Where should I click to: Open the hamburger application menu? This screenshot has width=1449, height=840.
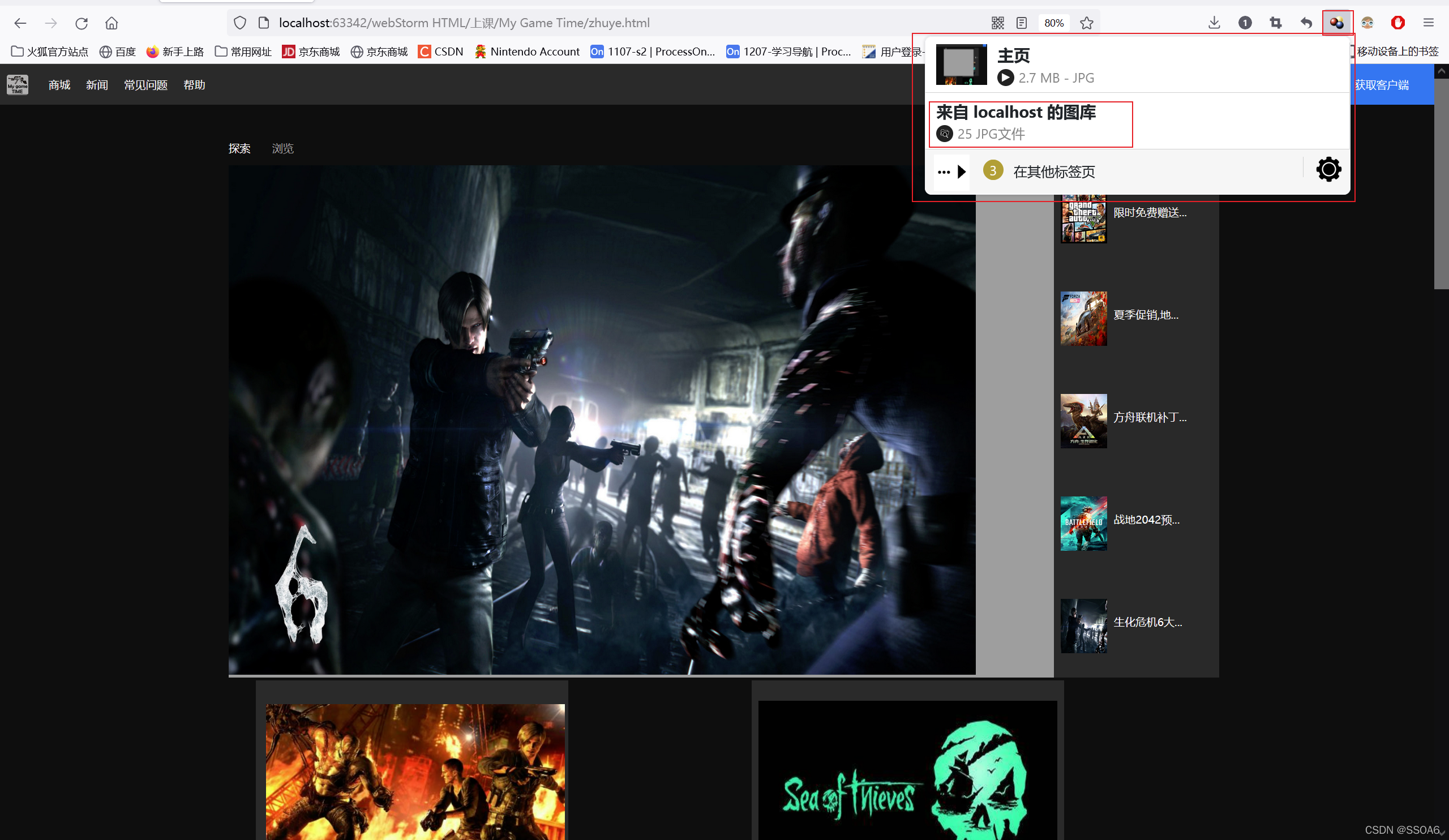point(1428,23)
